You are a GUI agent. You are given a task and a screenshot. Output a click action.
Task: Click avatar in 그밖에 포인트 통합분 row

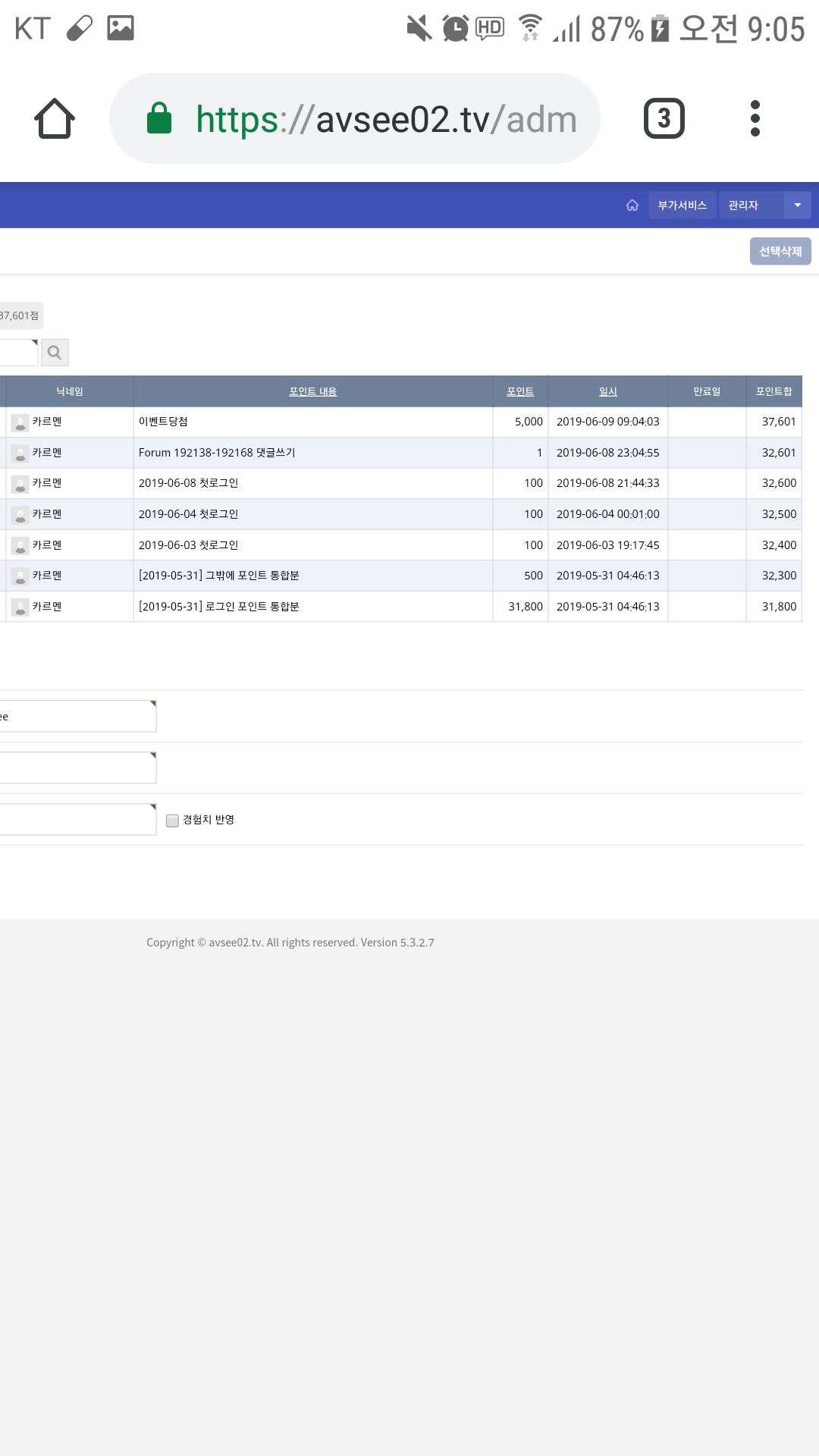[x=20, y=576]
